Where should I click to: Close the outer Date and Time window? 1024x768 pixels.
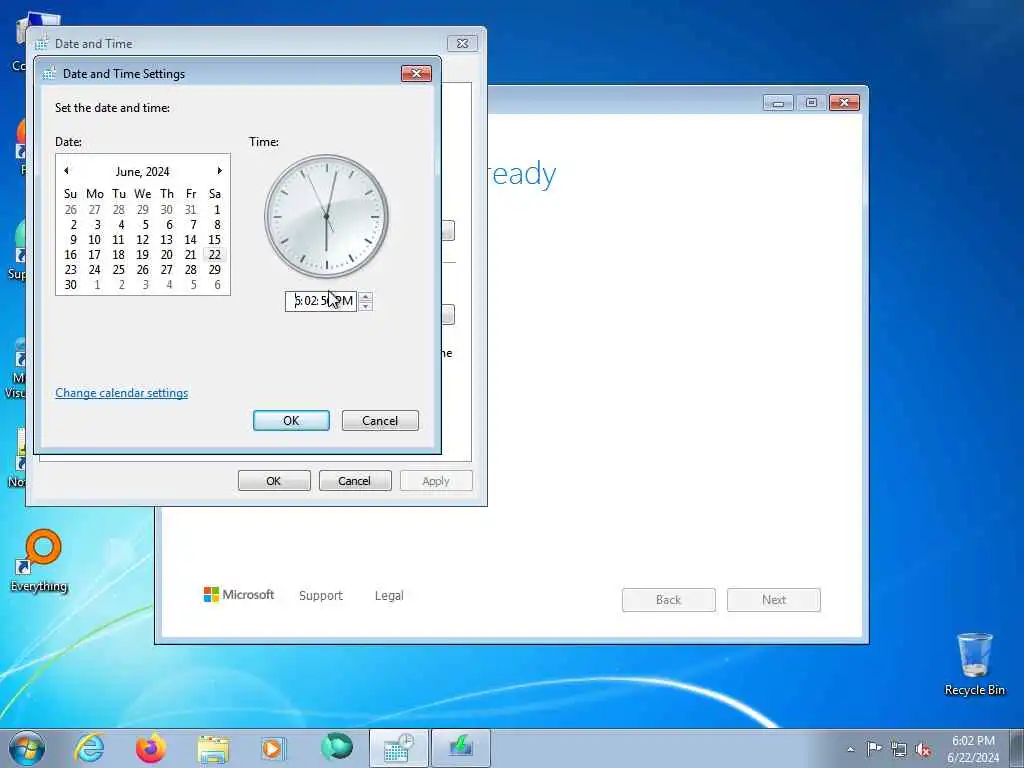(x=462, y=43)
